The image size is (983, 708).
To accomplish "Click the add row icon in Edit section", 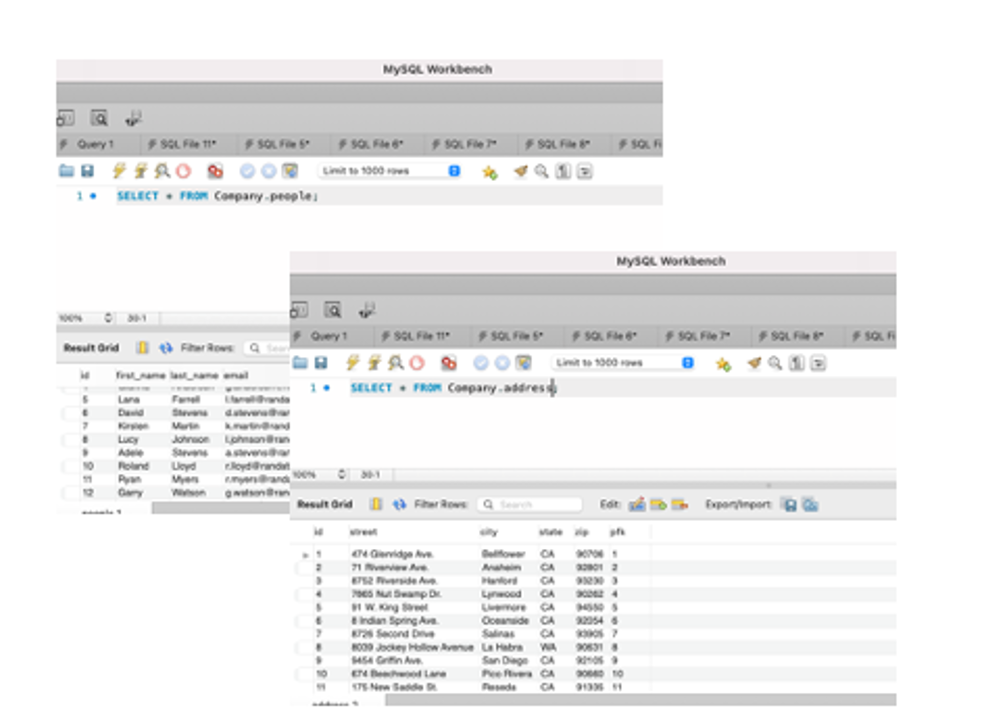I will [658, 504].
